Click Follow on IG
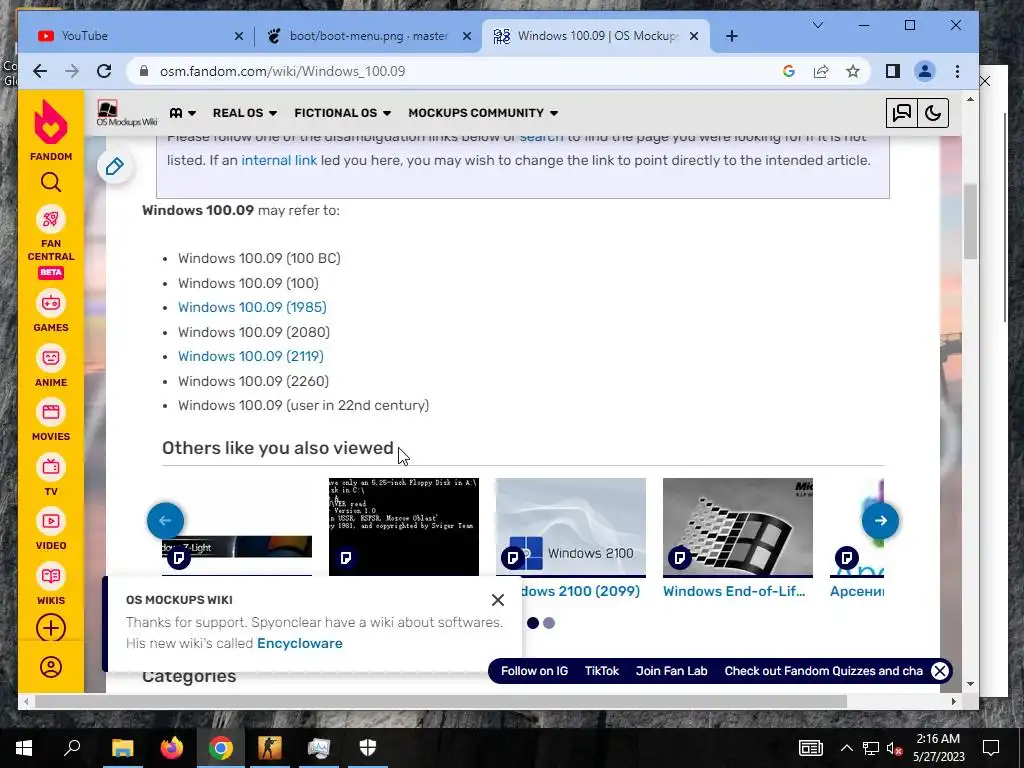The image size is (1024, 768). click(534, 671)
